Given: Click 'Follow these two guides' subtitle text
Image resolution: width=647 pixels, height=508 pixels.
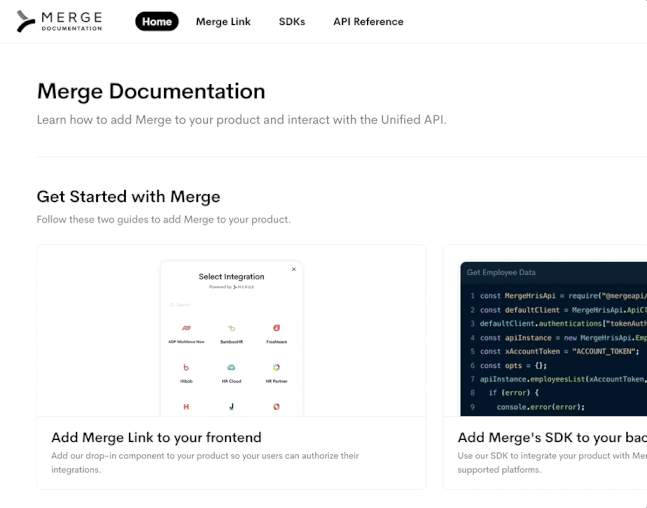Looking at the screenshot, I should (163, 219).
